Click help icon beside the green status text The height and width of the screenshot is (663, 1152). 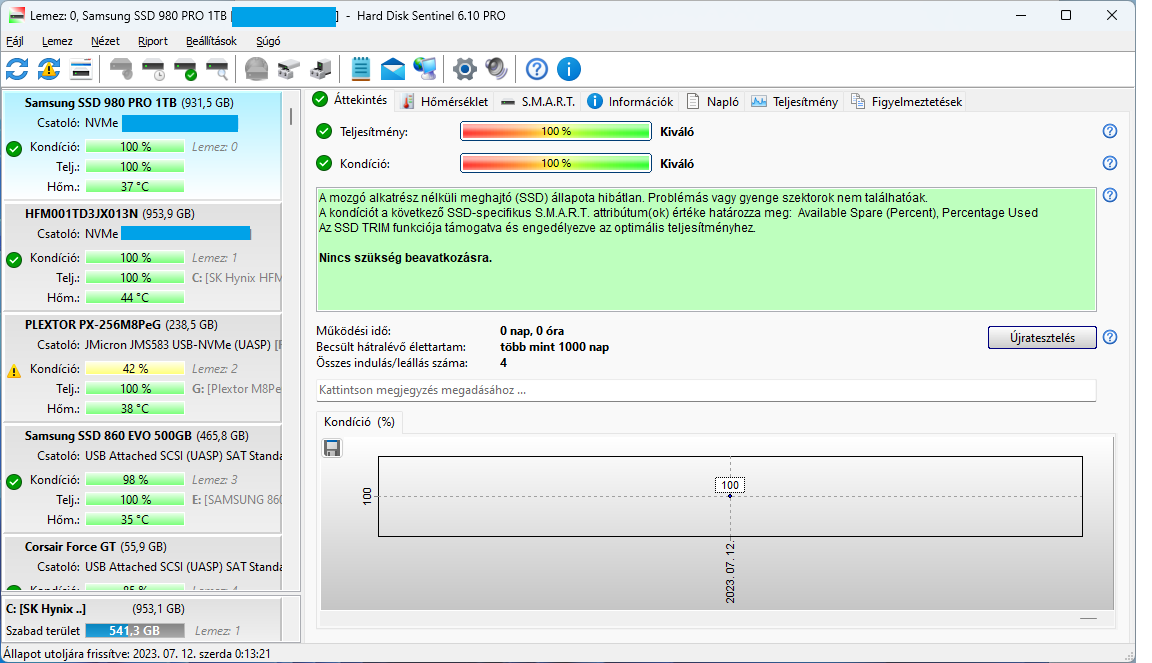click(1109, 195)
